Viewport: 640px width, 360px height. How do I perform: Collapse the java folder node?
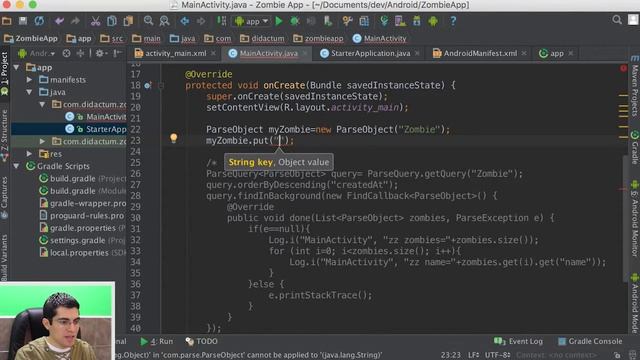(x=29, y=92)
